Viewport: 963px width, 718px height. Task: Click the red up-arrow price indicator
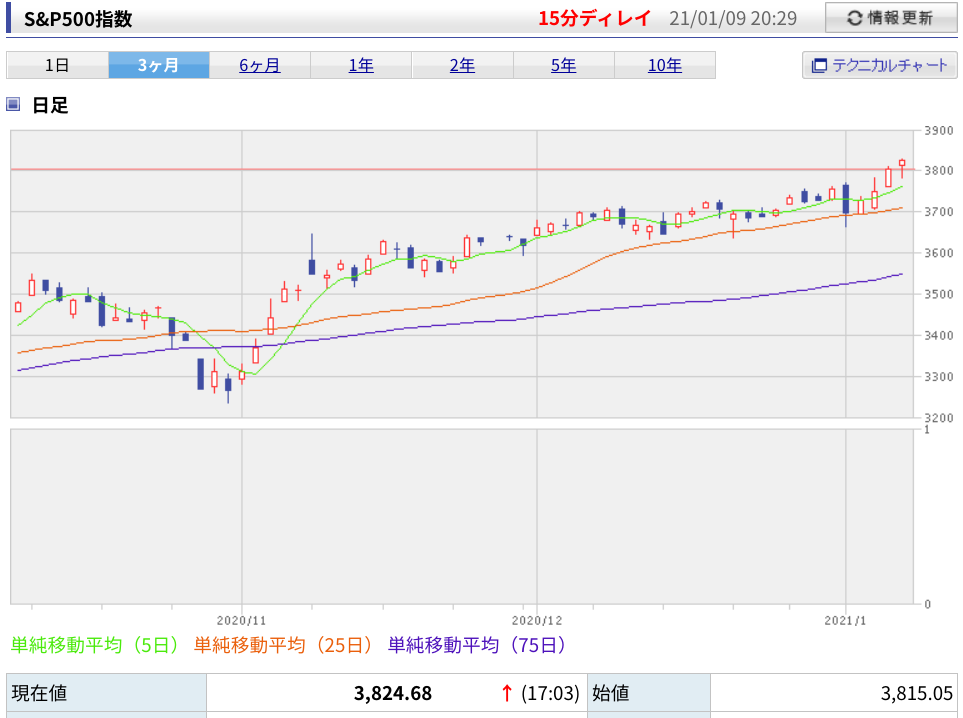(x=507, y=693)
